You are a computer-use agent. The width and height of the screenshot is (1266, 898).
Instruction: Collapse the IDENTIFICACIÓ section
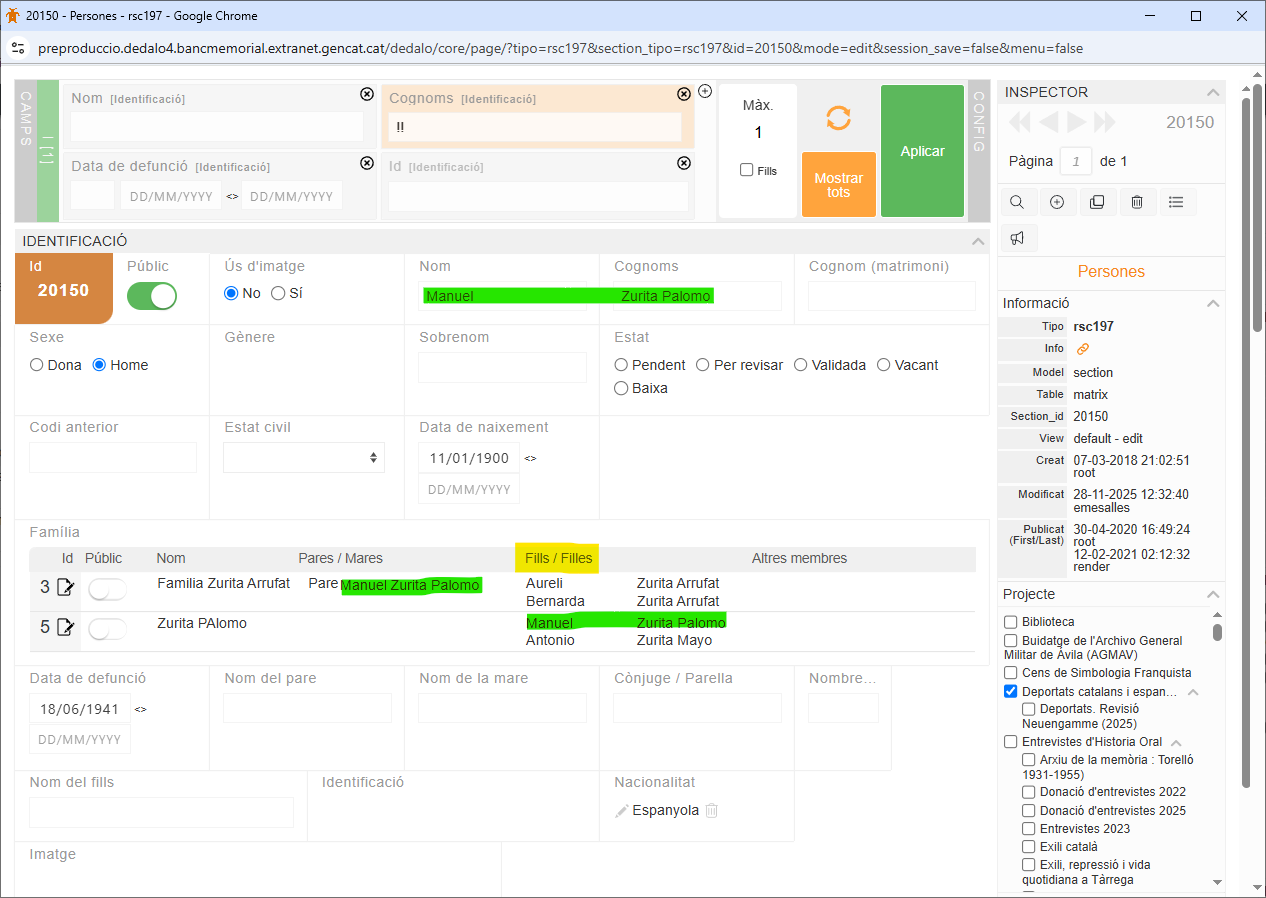coord(977,241)
